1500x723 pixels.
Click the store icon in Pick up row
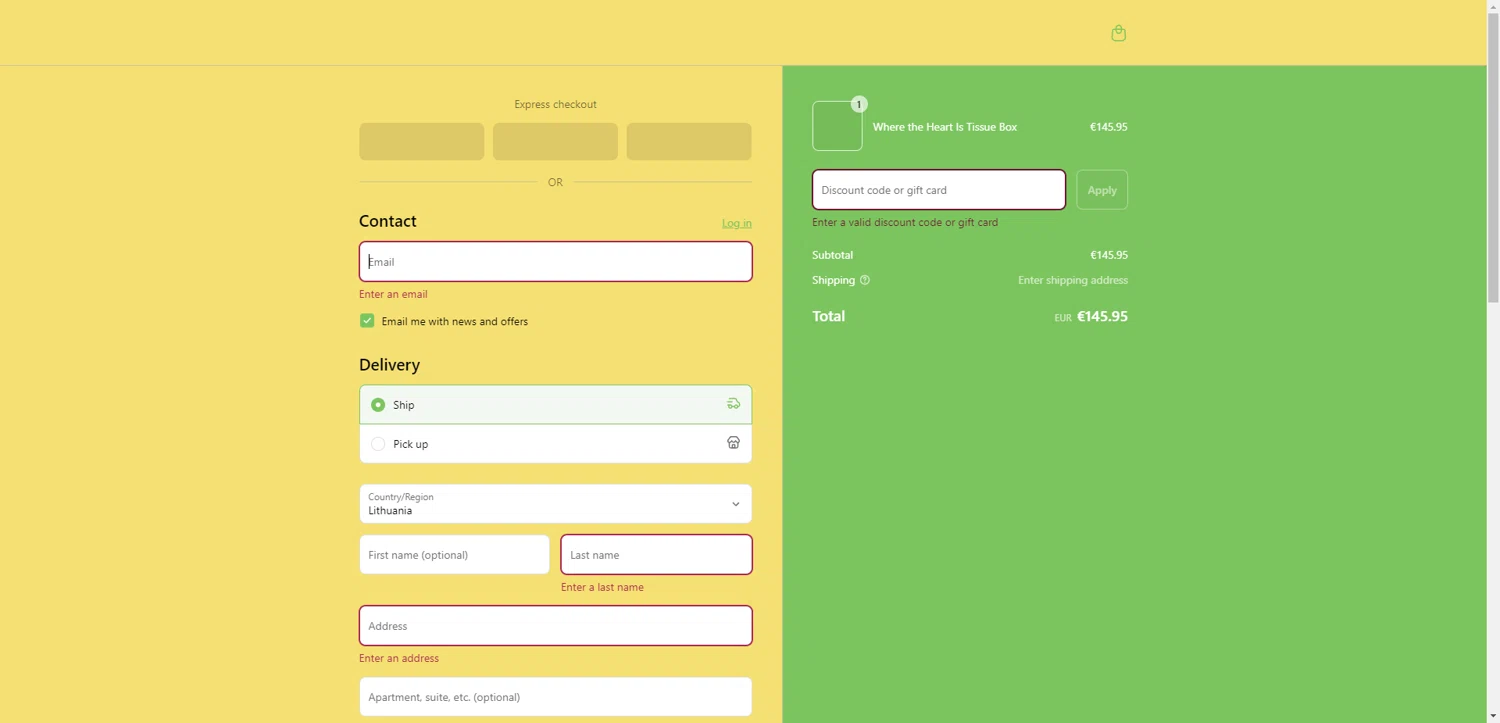pyautogui.click(x=733, y=443)
